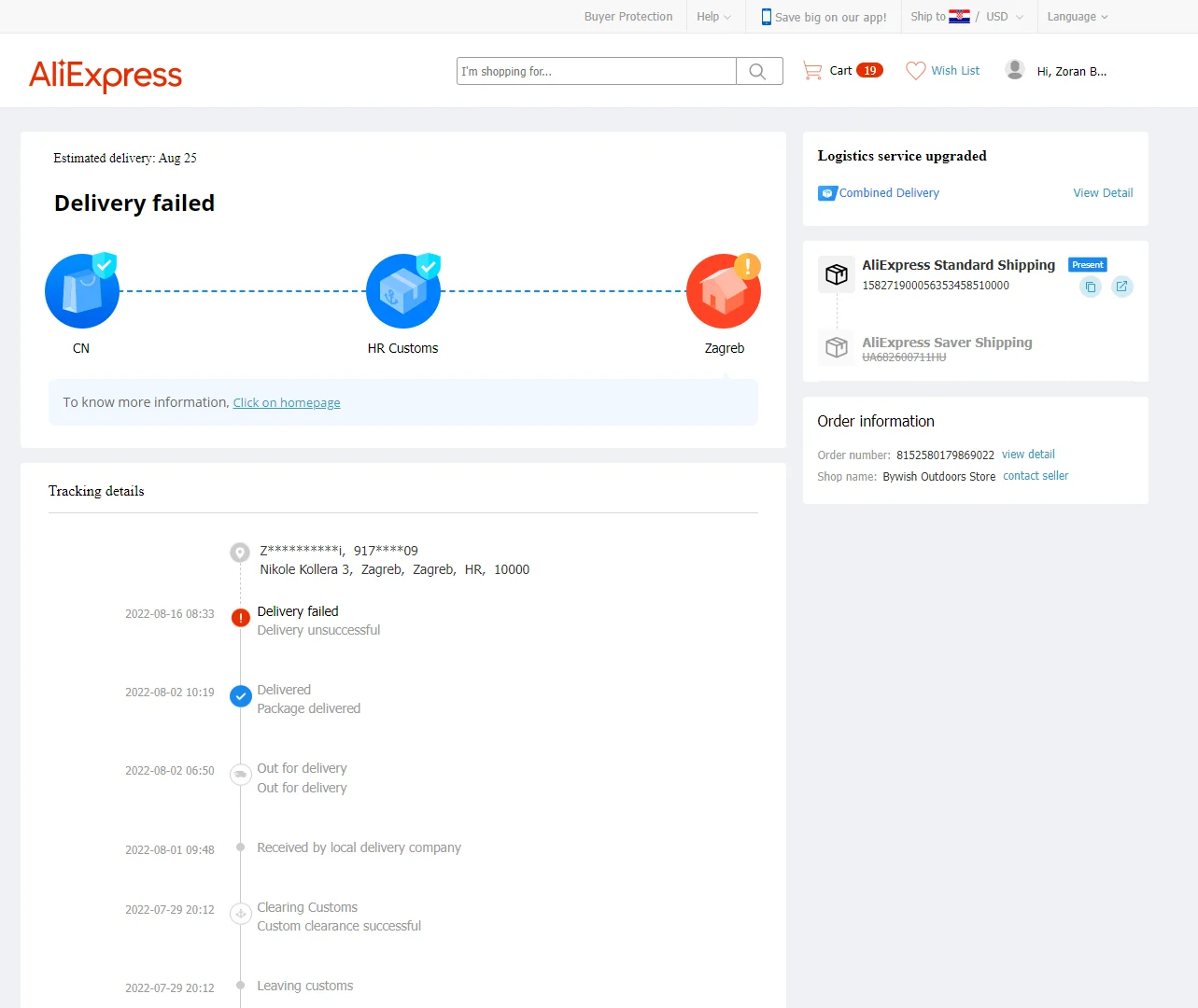
Task: Click the Out for delivery truck icon
Action: (240, 774)
